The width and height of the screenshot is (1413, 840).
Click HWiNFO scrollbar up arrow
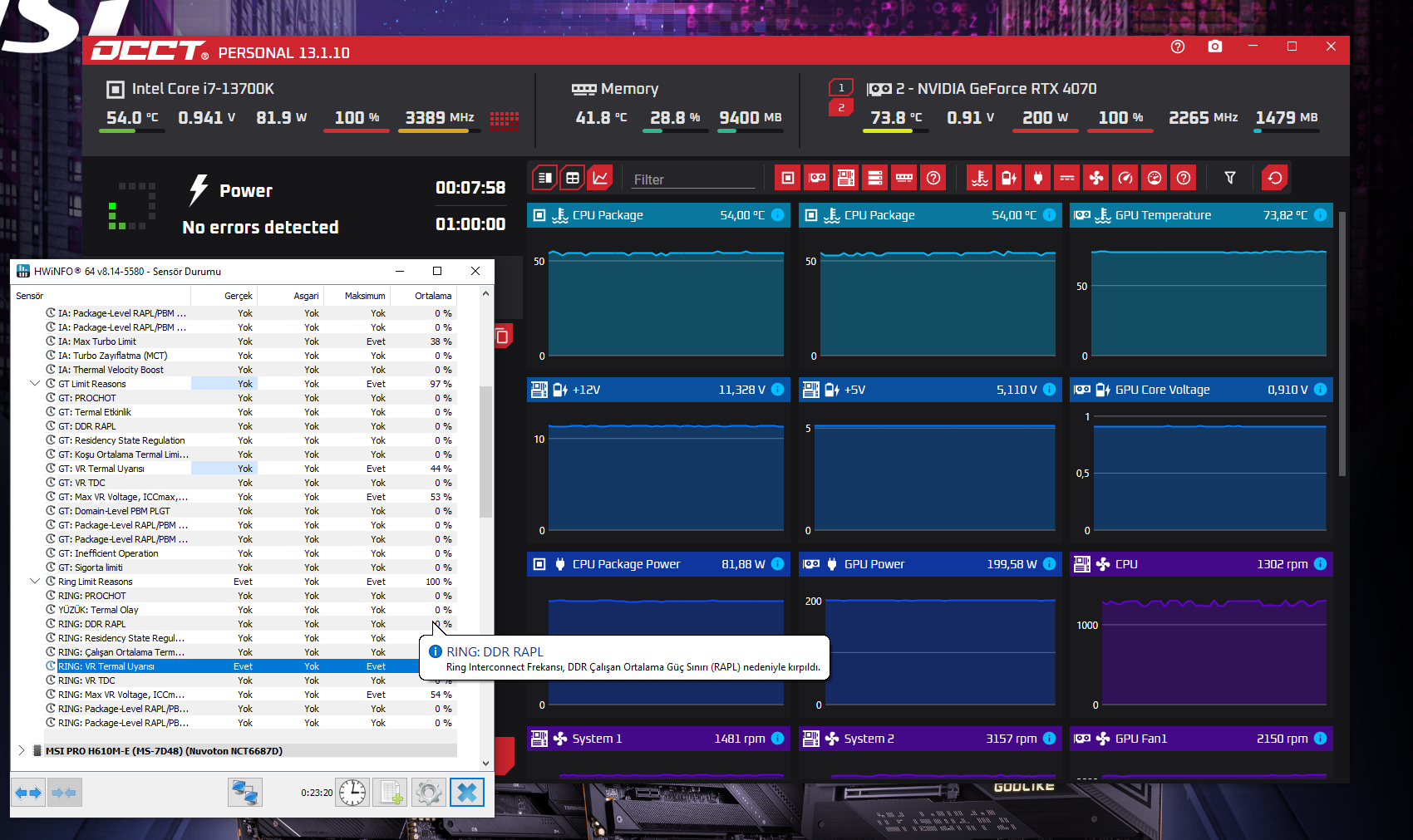click(486, 293)
